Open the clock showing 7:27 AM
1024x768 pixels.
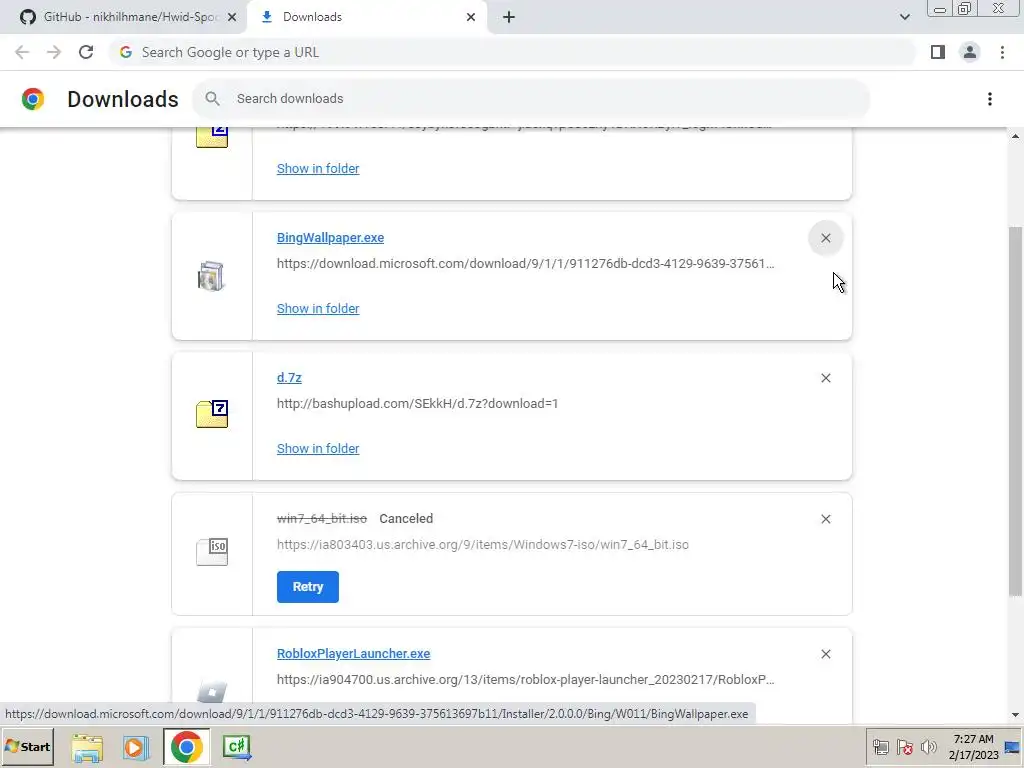(x=973, y=747)
